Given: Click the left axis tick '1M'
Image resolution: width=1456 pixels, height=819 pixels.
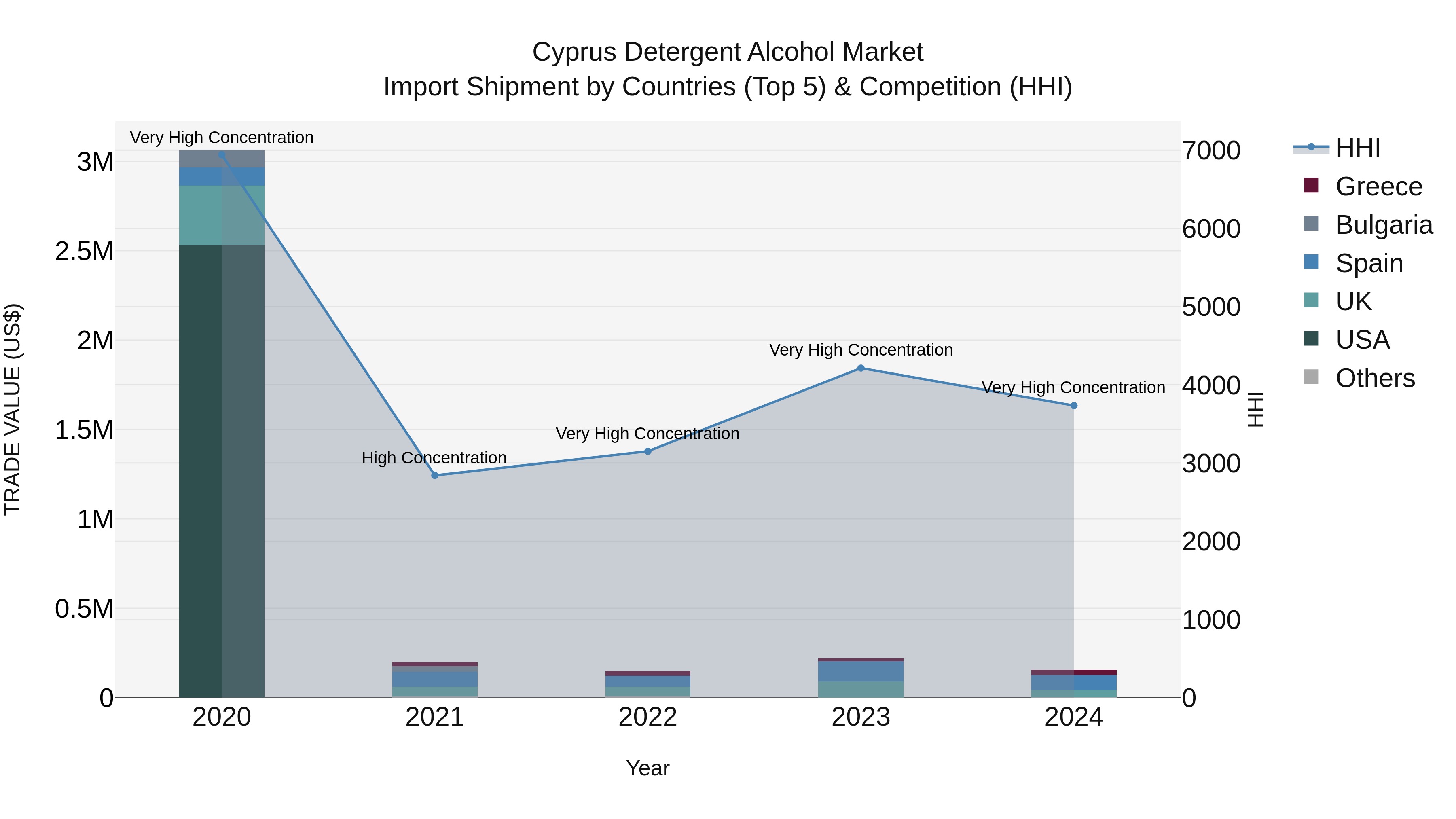Looking at the screenshot, I should click(x=95, y=519).
